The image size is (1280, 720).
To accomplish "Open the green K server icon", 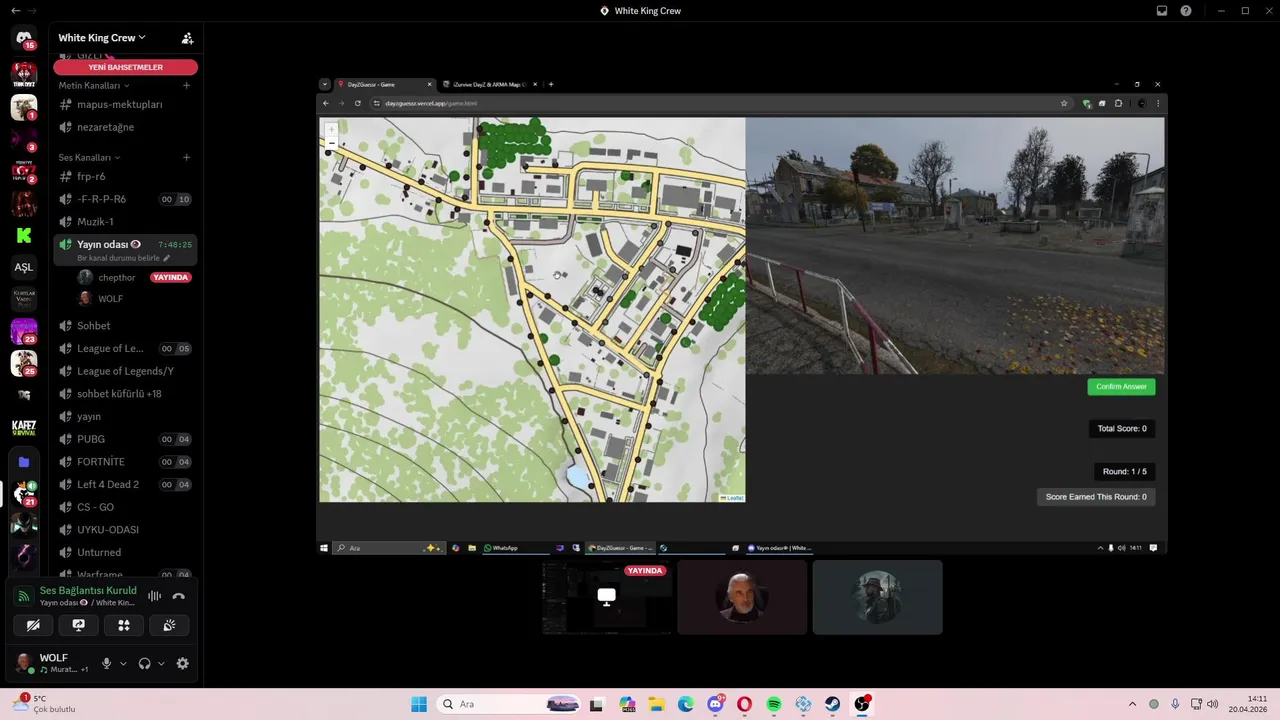I will 24,235.
